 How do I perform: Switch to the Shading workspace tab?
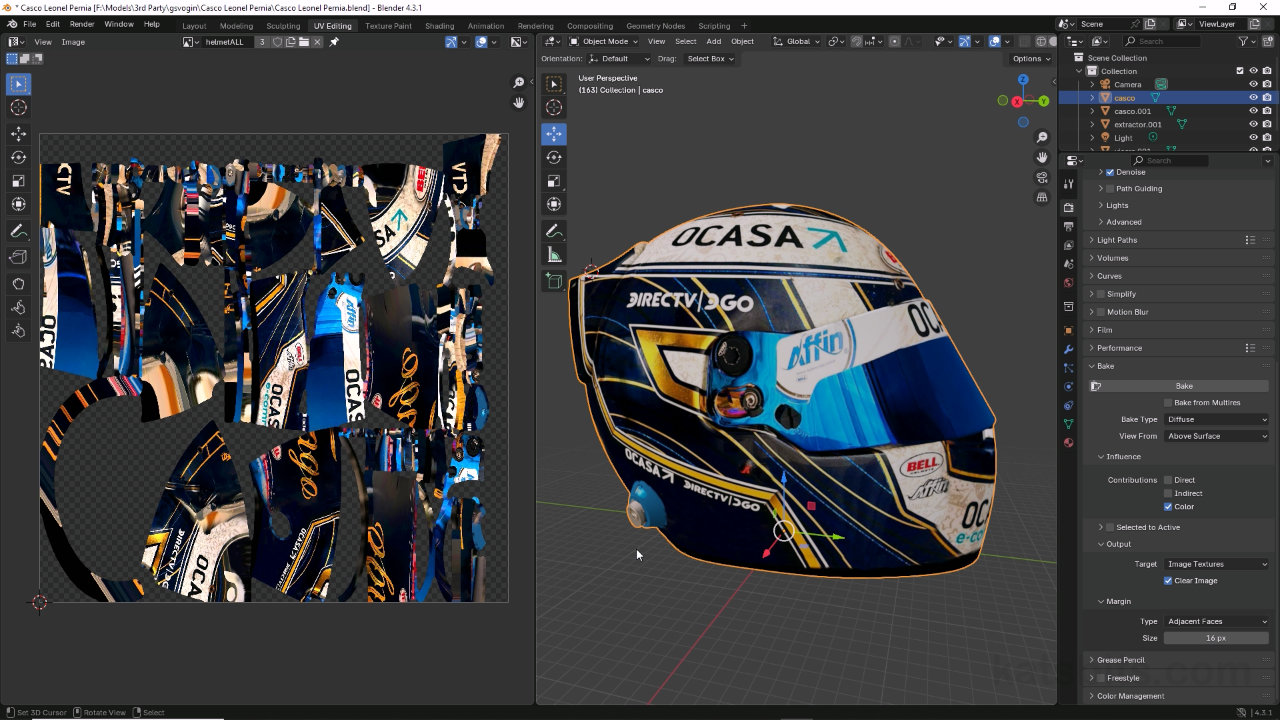pyautogui.click(x=439, y=25)
